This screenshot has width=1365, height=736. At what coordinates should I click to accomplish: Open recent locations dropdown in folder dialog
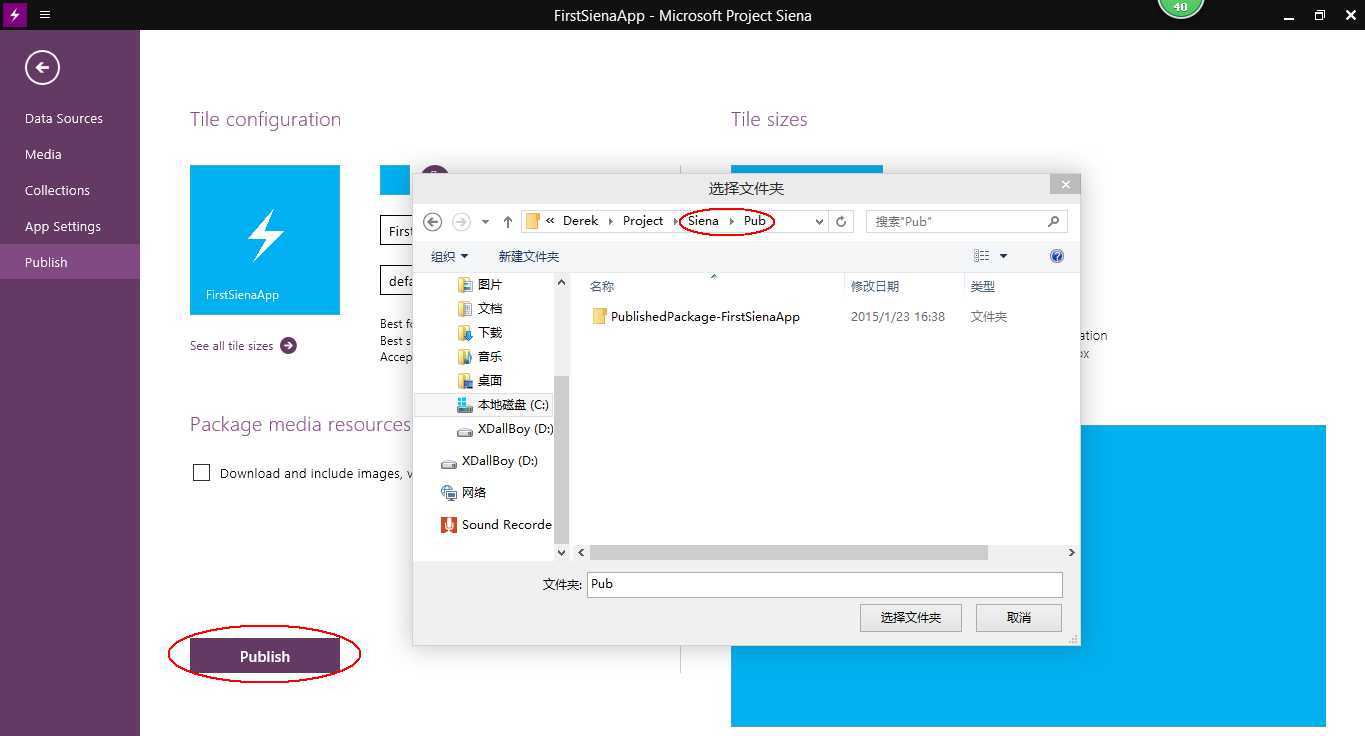pos(485,222)
